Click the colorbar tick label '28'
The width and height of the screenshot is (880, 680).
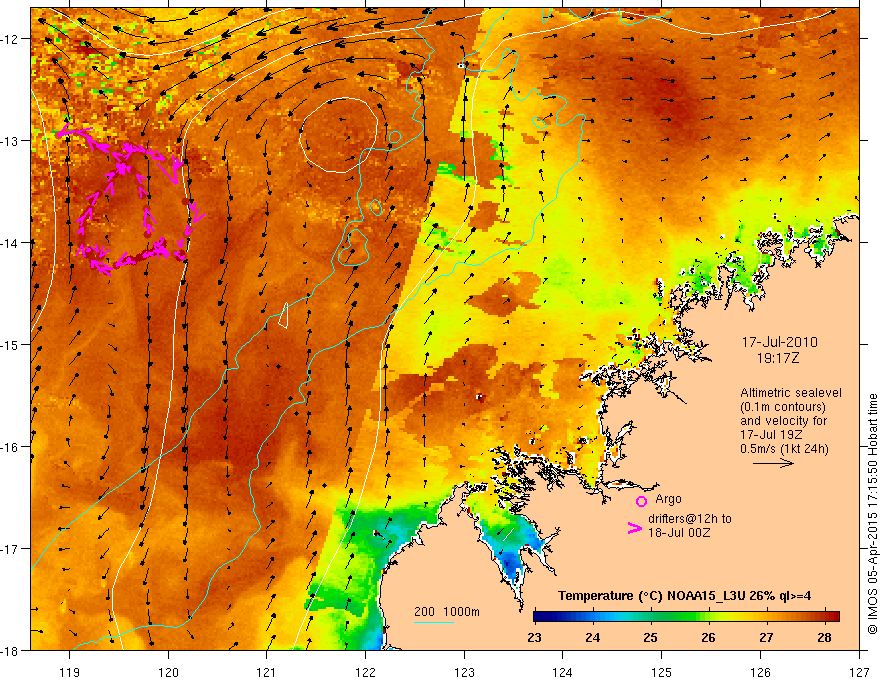(x=824, y=637)
